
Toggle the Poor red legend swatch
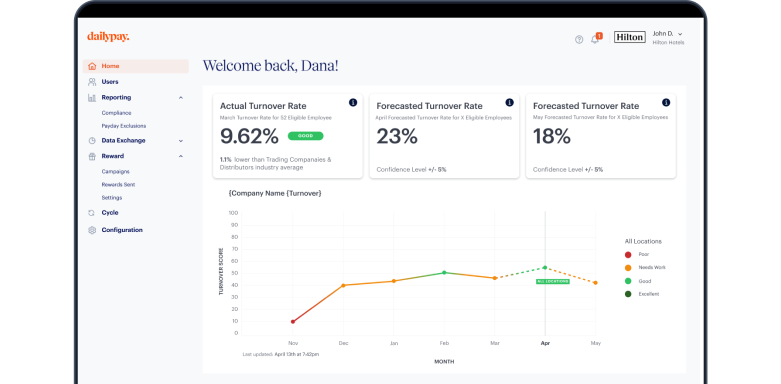[628, 255]
